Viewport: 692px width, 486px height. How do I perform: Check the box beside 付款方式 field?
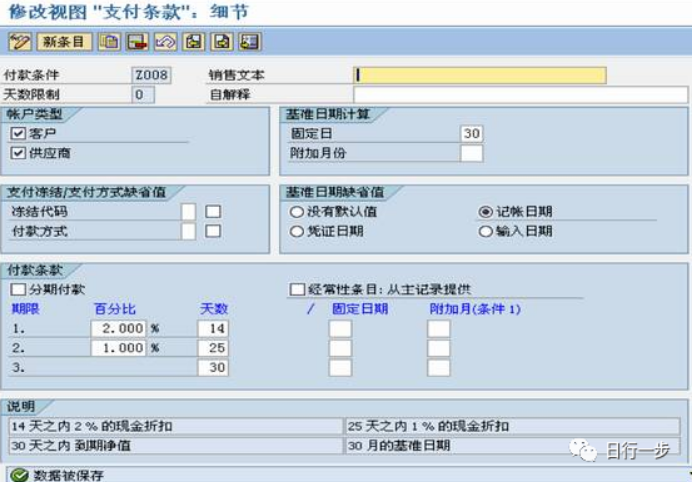[x=213, y=231]
